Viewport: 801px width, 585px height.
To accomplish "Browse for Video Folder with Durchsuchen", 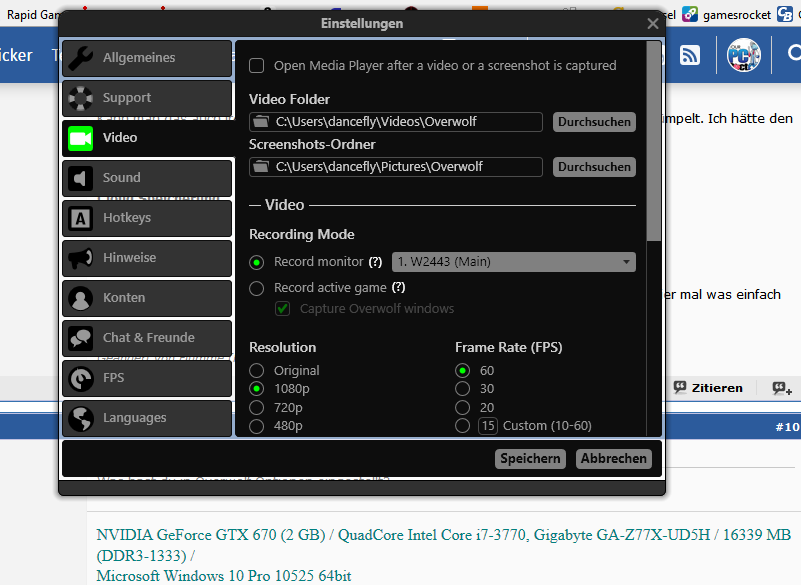I will 594,122.
